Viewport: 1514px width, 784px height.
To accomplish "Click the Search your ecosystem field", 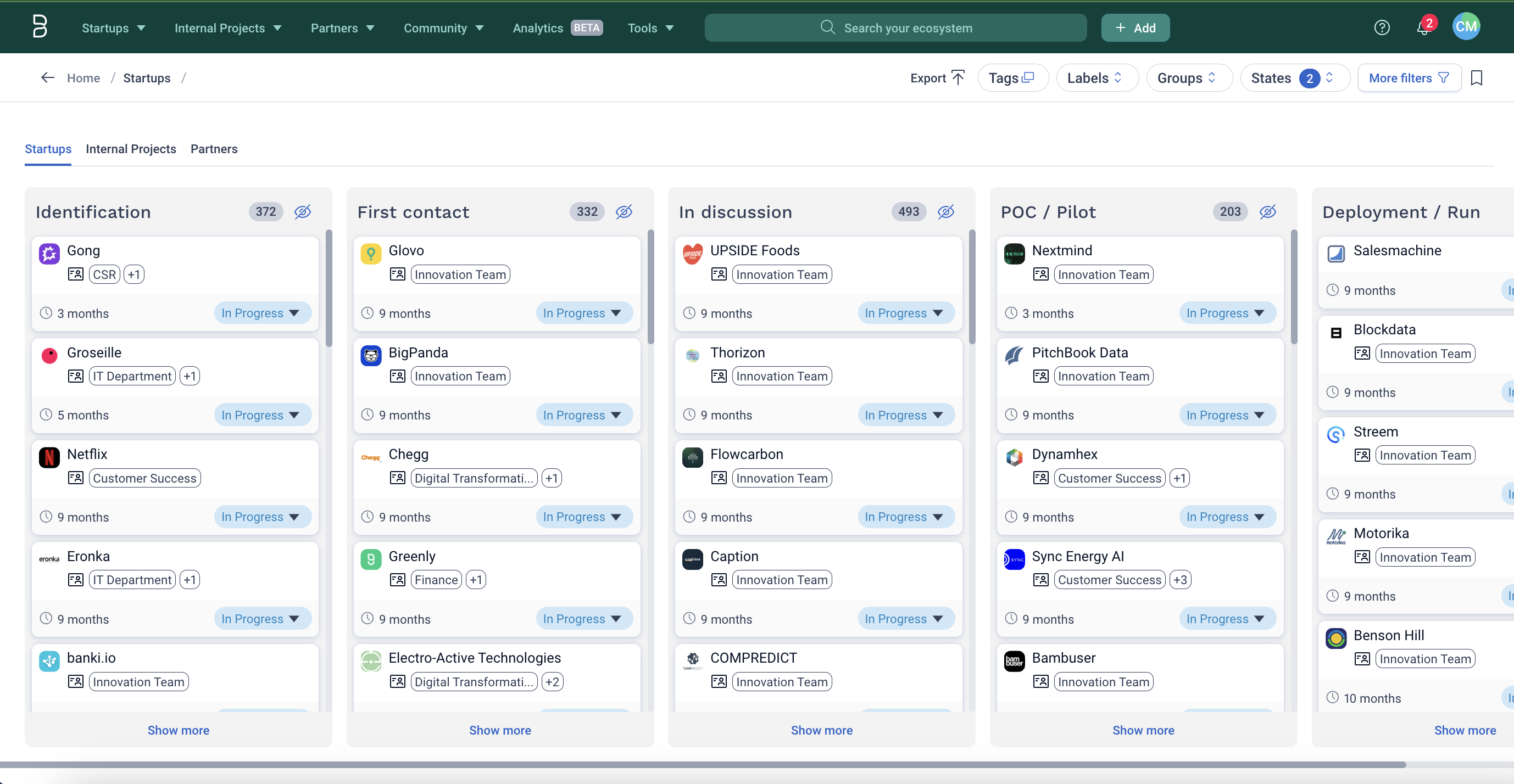I will click(894, 27).
